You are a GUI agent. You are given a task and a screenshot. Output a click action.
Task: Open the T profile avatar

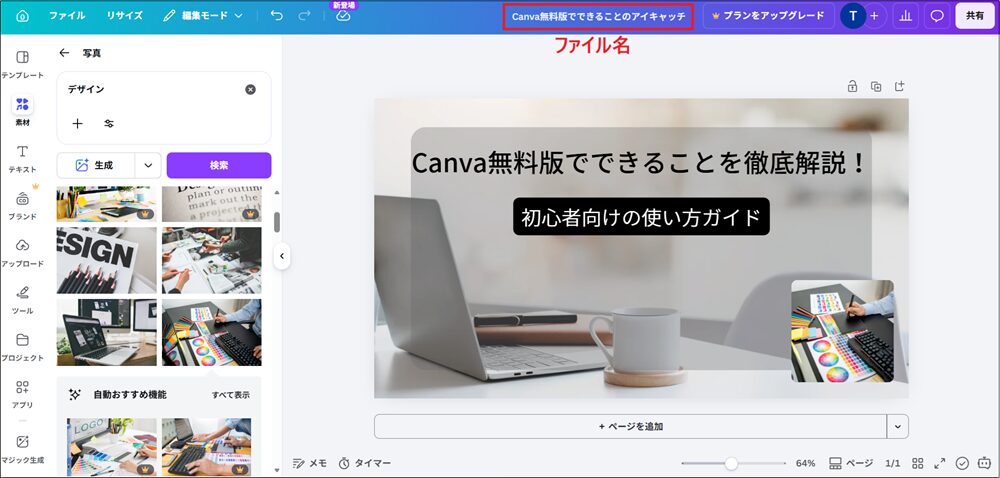coord(853,17)
